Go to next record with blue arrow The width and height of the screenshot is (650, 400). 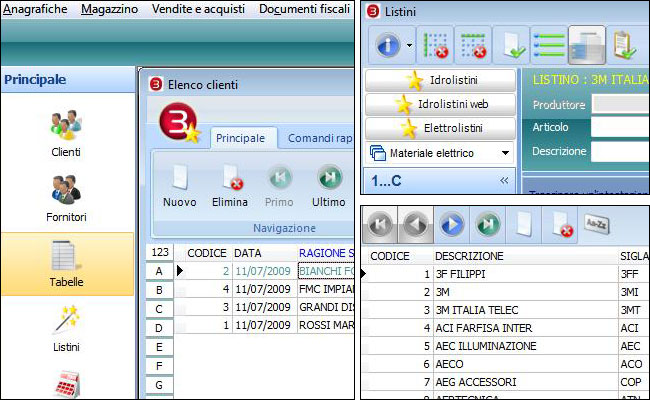tap(451, 224)
